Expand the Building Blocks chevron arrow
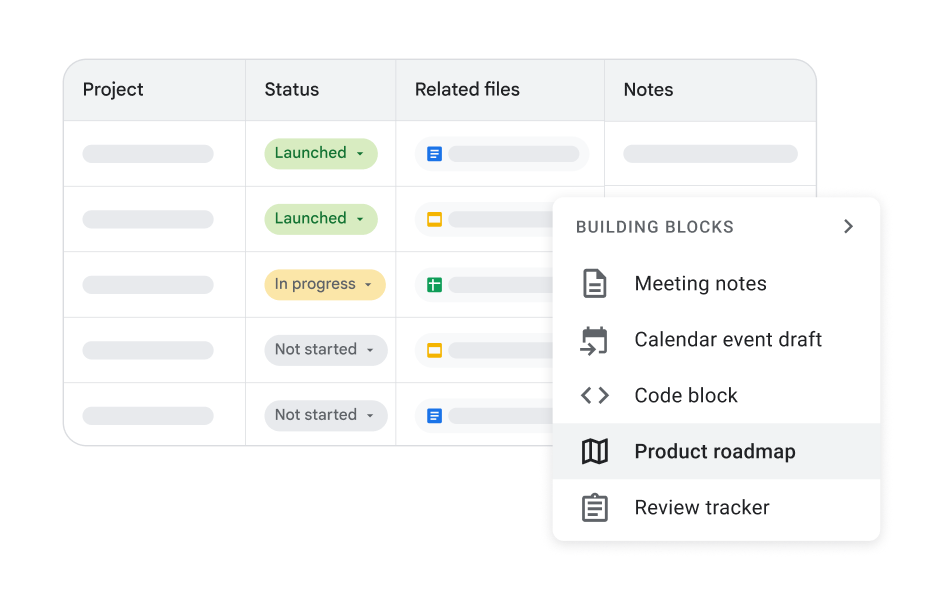The image size is (944, 600). tap(848, 227)
